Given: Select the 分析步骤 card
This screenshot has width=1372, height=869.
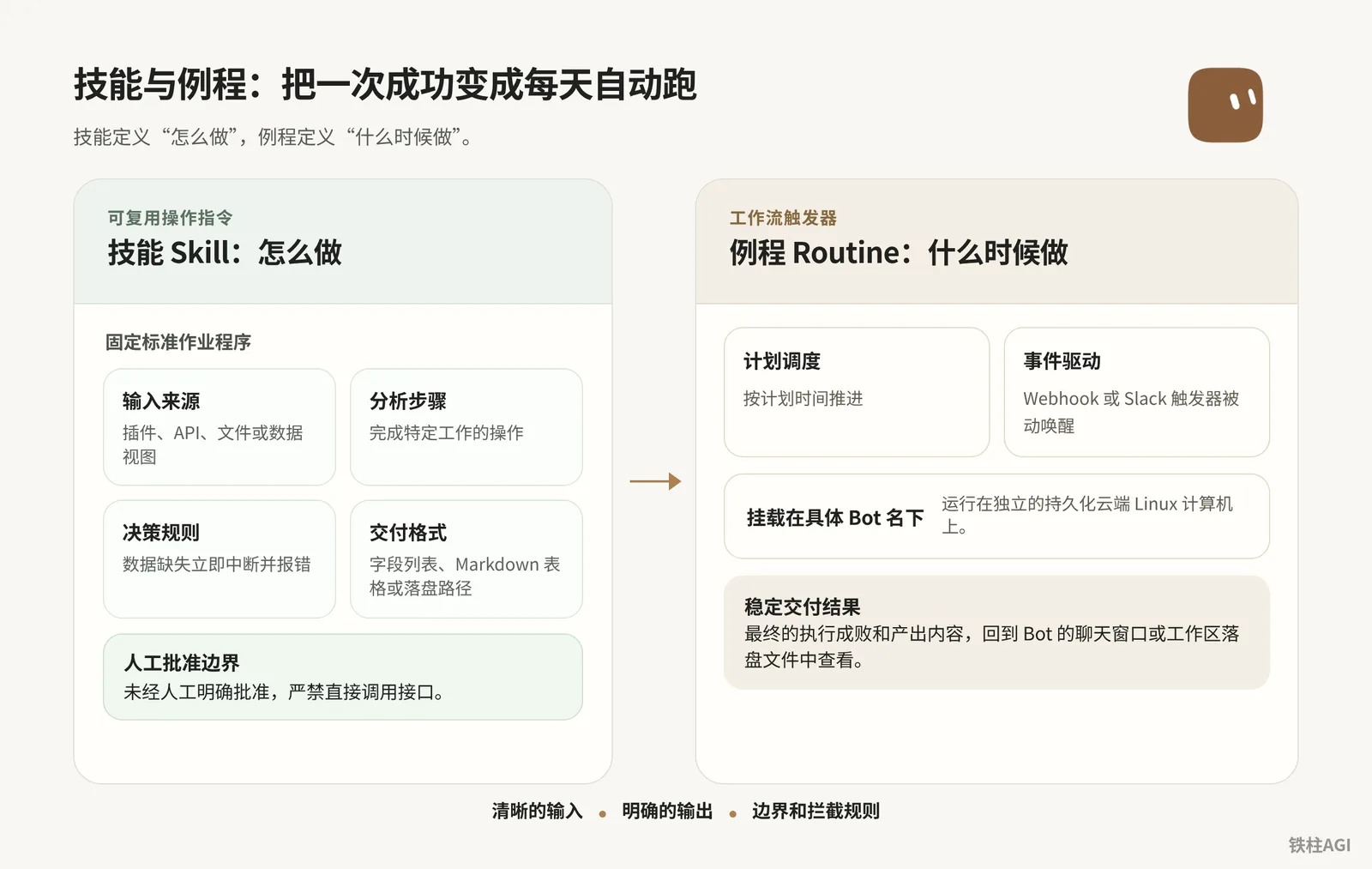Looking at the screenshot, I should pos(466,427).
